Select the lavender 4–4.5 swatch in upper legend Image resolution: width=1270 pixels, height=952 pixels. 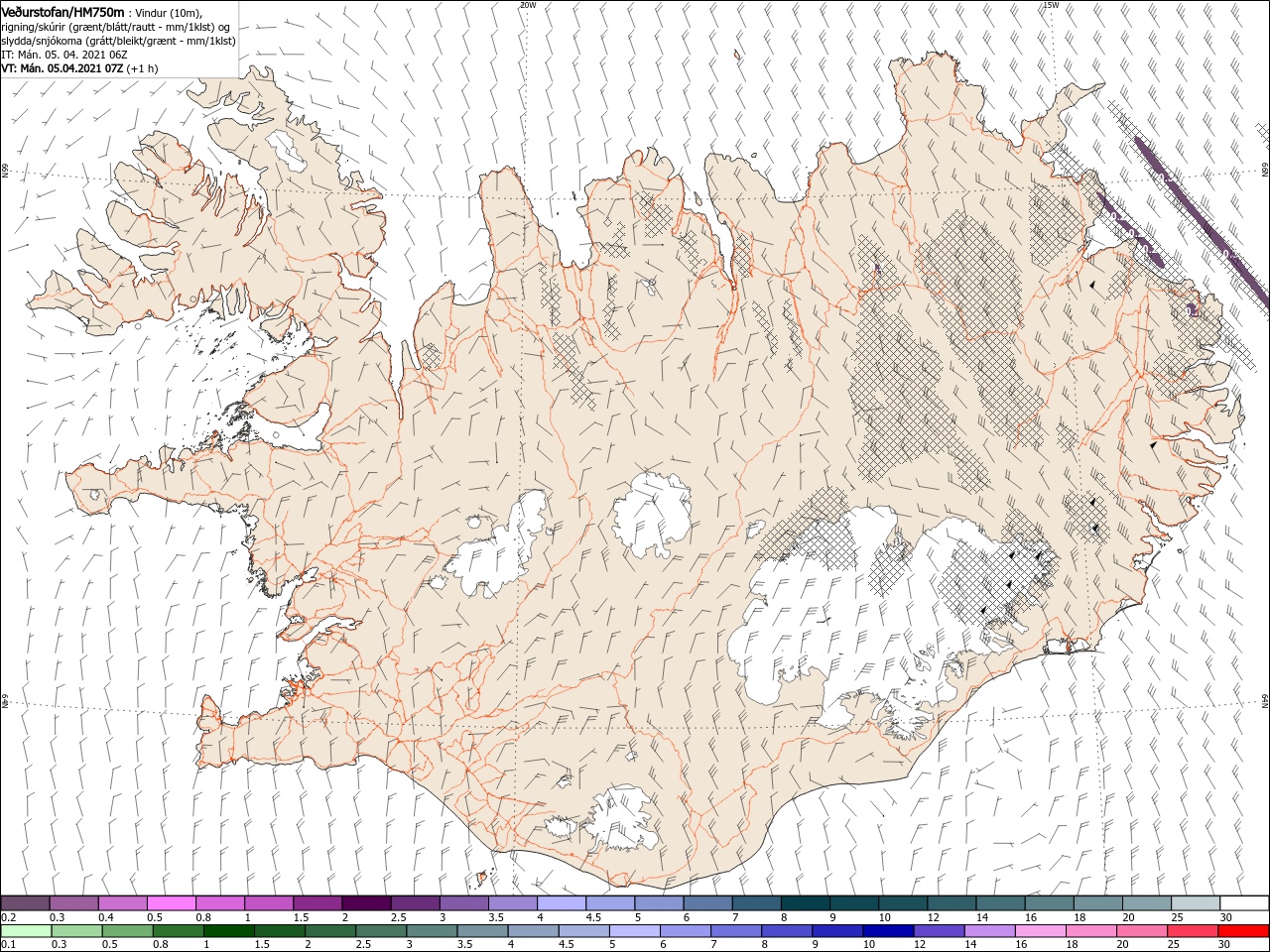point(563,903)
